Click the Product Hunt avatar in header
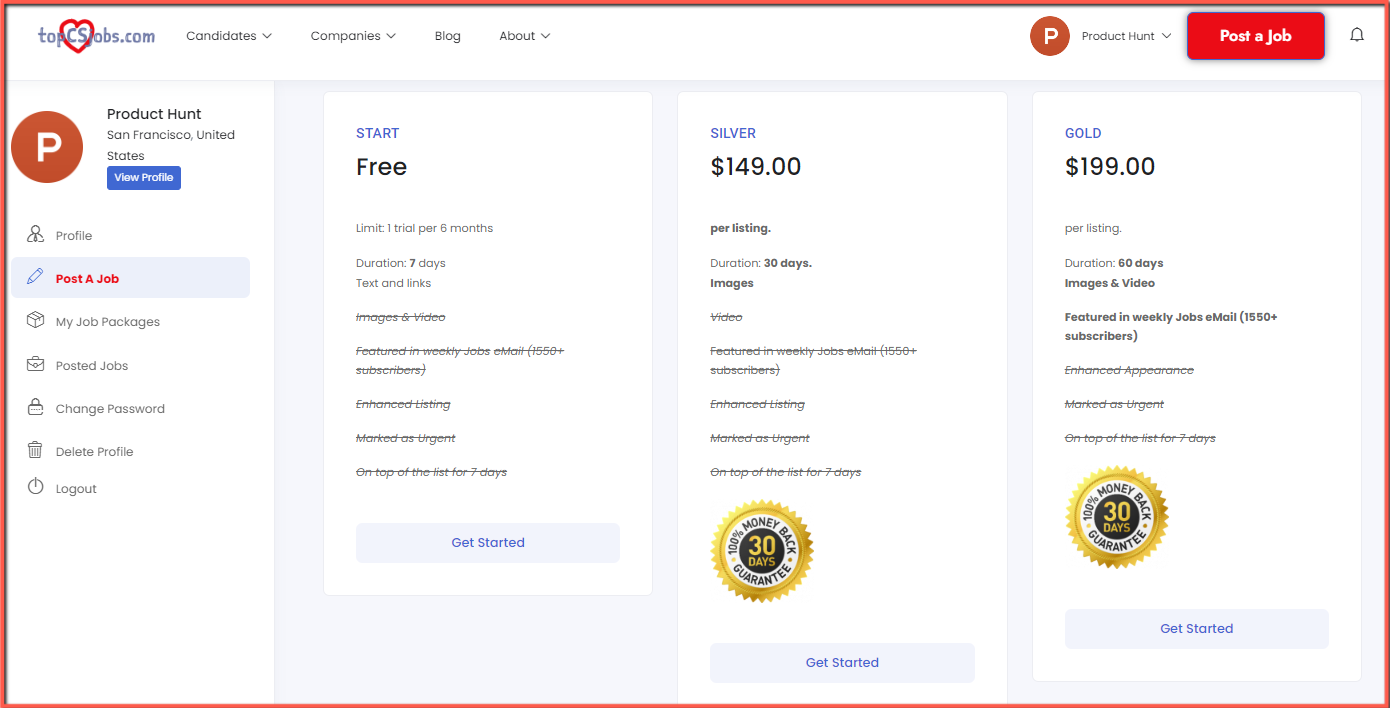1390x708 pixels. (1050, 36)
